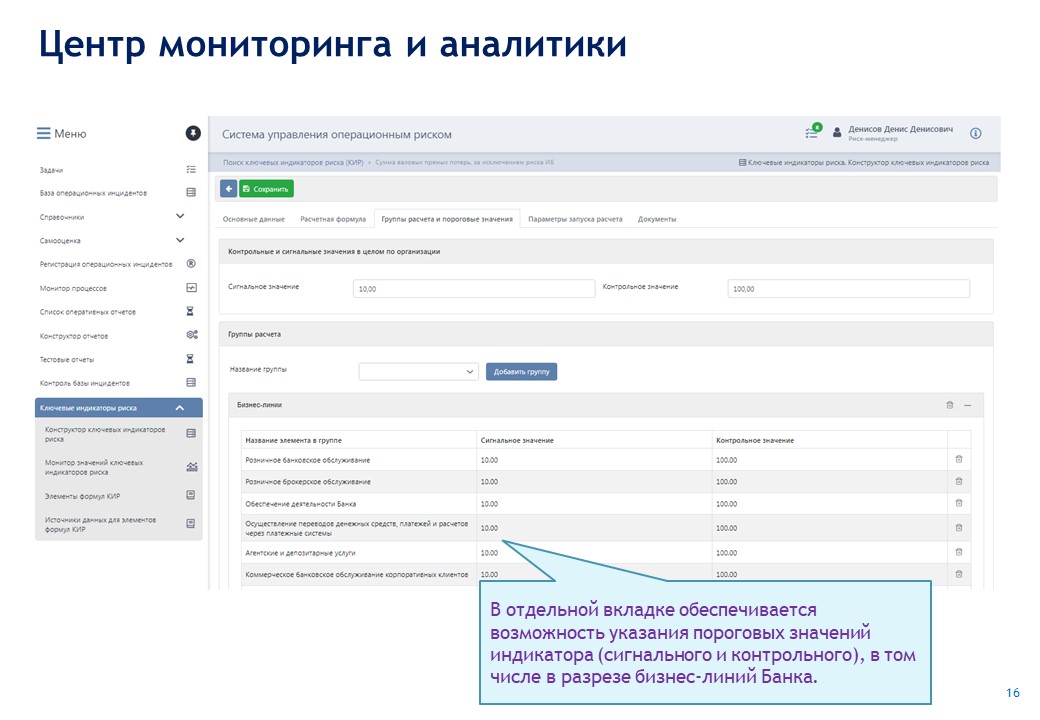Delete the Обеспечение деятельности Банка row
Viewport: 1040px width, 720px height.
point(958,503)
